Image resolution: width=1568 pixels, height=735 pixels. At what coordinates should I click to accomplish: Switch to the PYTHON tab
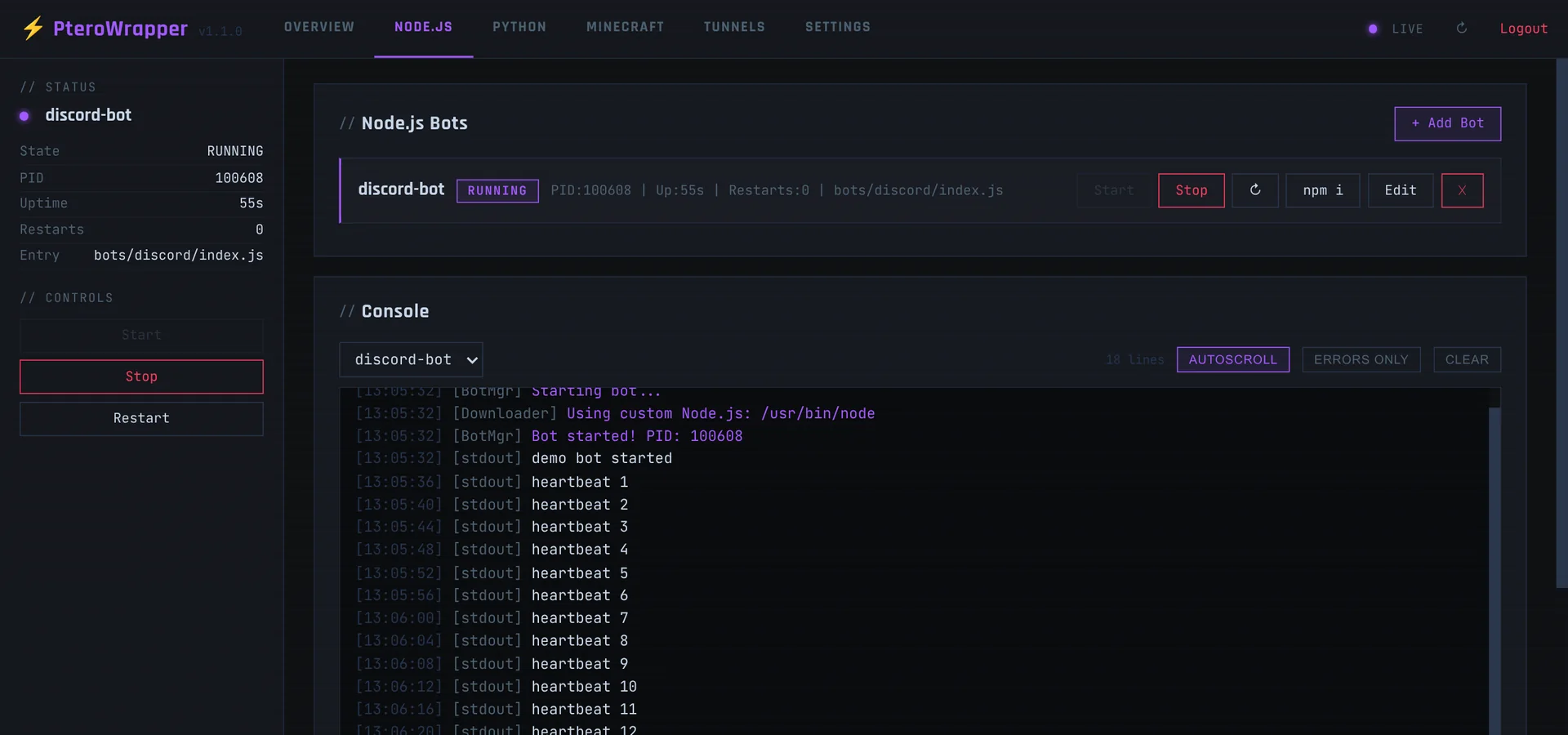point(519,27)
